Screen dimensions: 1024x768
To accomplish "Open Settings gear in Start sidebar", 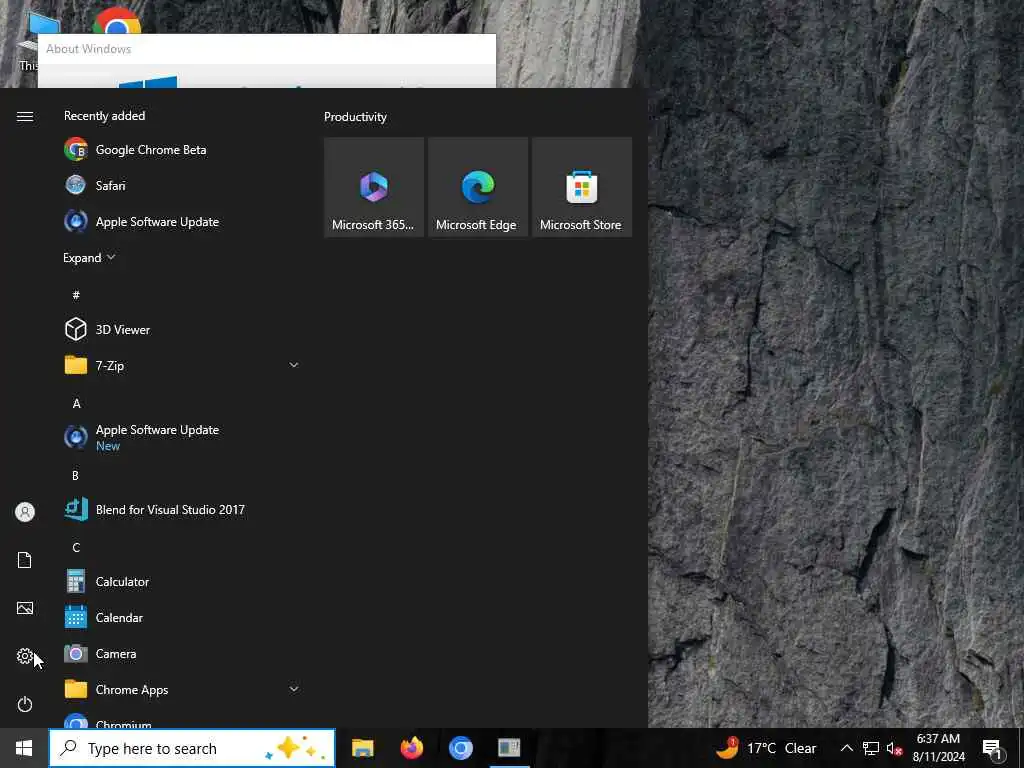I will (x=25, y=656).
